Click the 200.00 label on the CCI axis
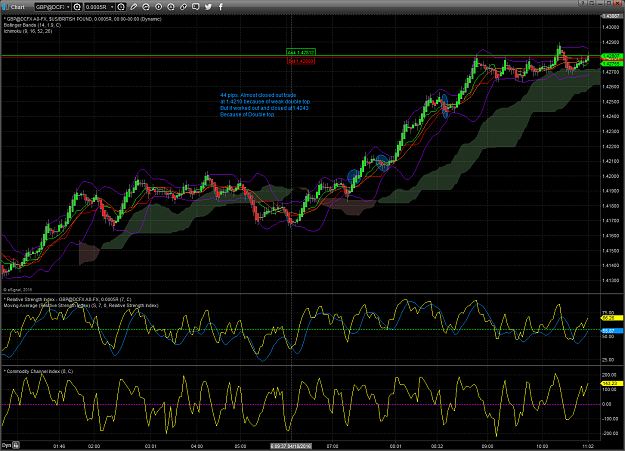This screenshot has width=625, height=451. 609,375
